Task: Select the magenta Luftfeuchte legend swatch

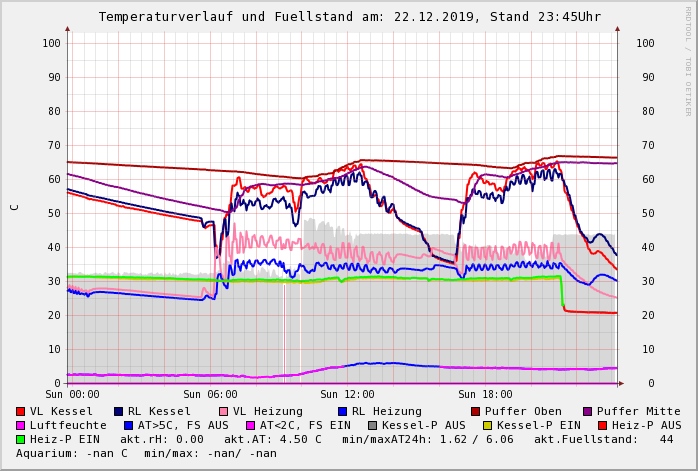Action: click(x=21, y=425)
